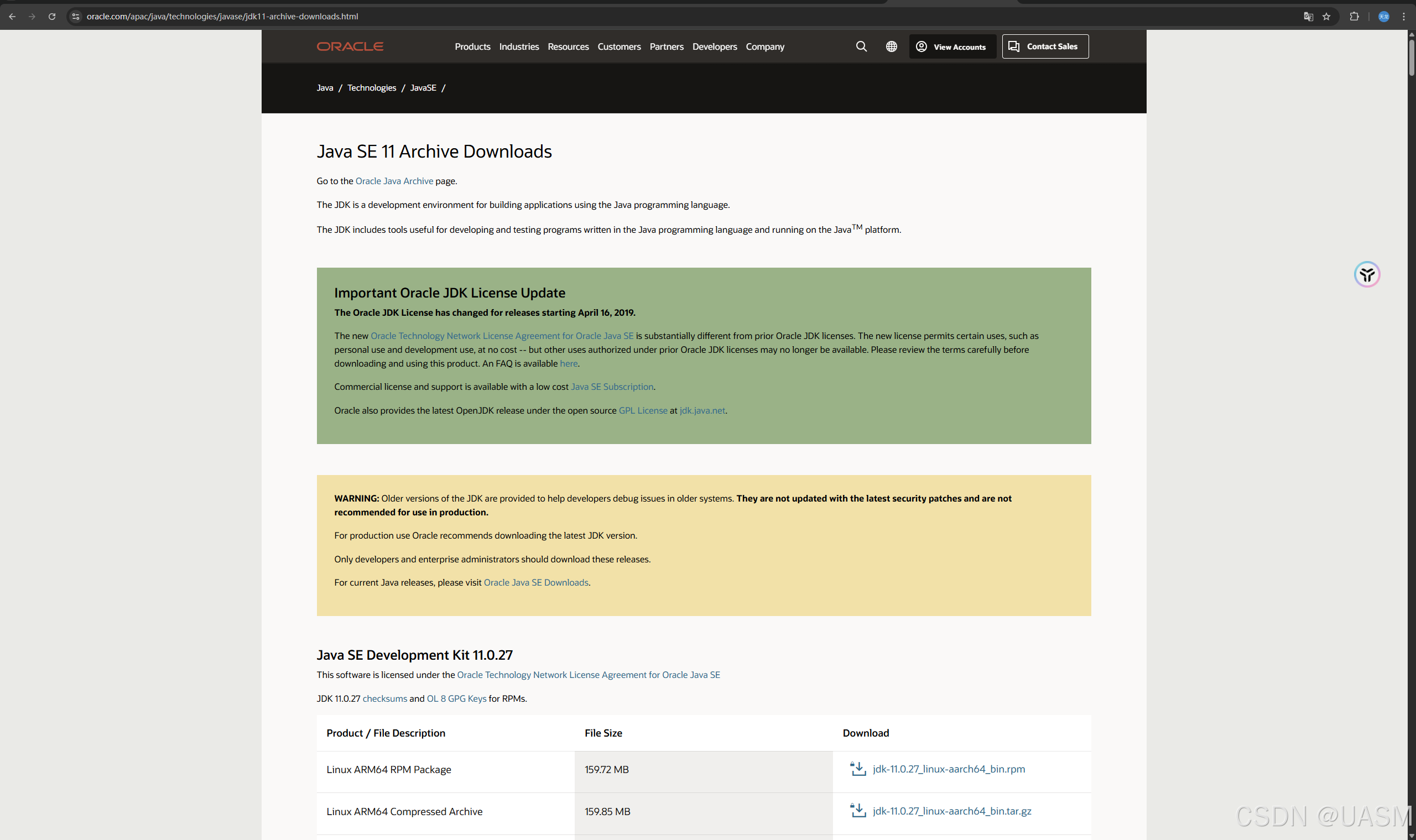The image size is (1416, 840).
Task: Open the site search magnifier icon
Action: (x=861, y=46)
